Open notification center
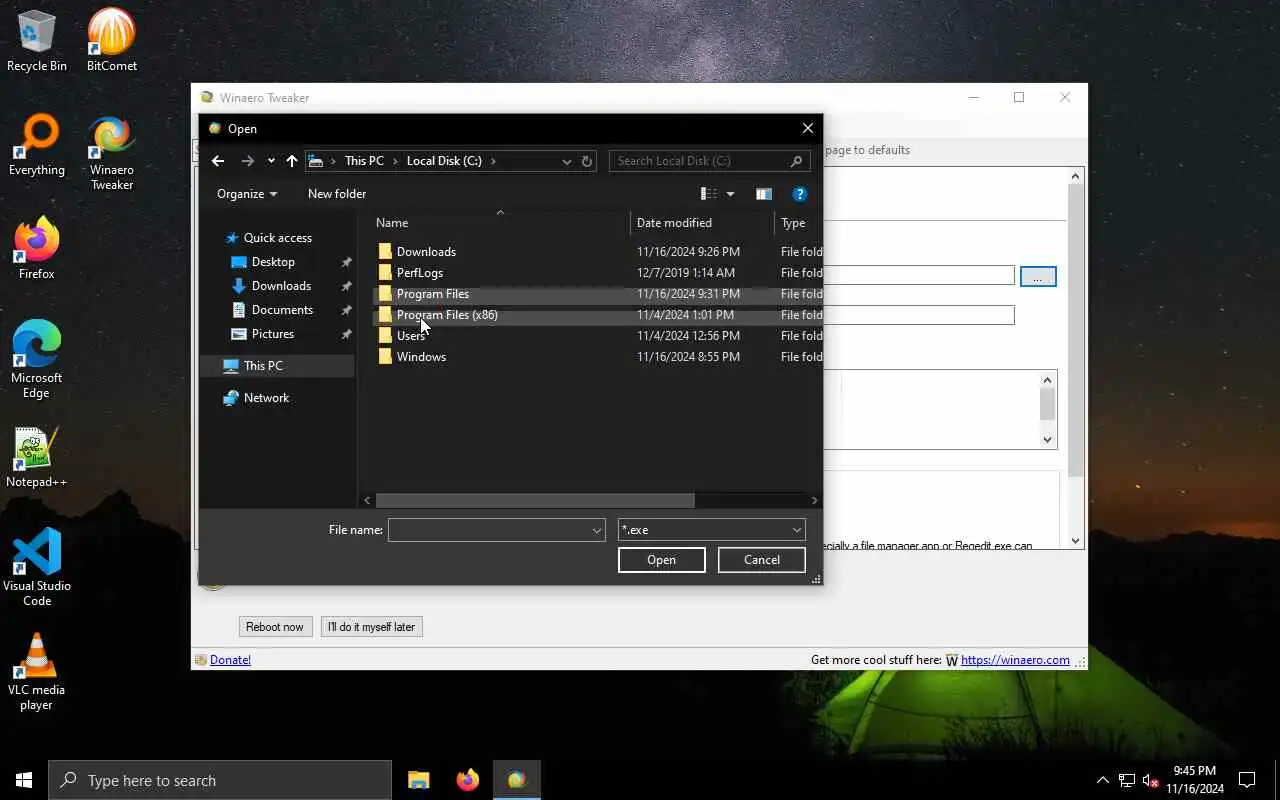Image resolution: width=1280 pixels, height=800 pixels. (x=1247, y=780)
